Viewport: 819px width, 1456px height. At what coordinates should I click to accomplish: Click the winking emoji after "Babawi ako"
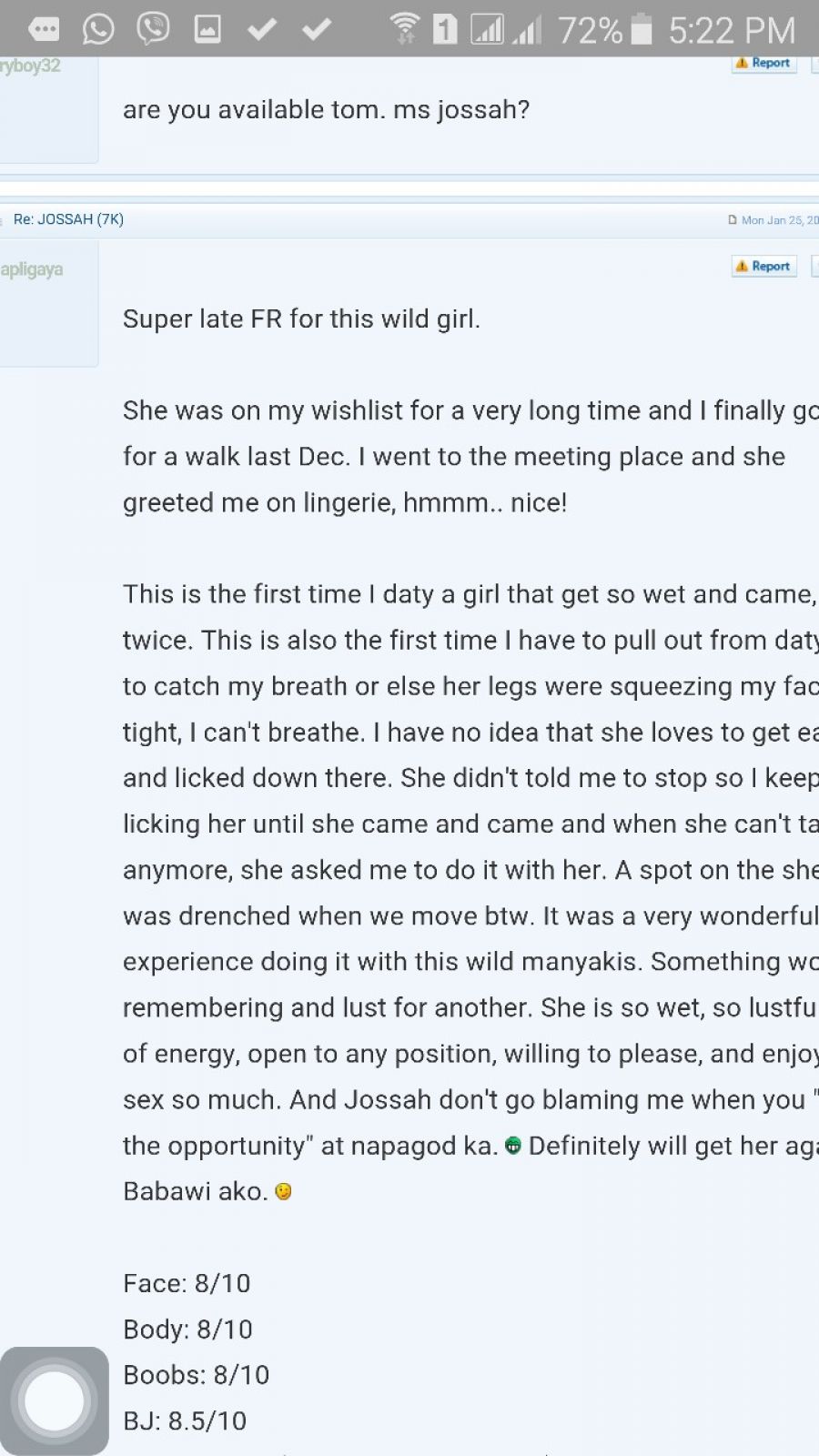click(x=283, y=1191)
